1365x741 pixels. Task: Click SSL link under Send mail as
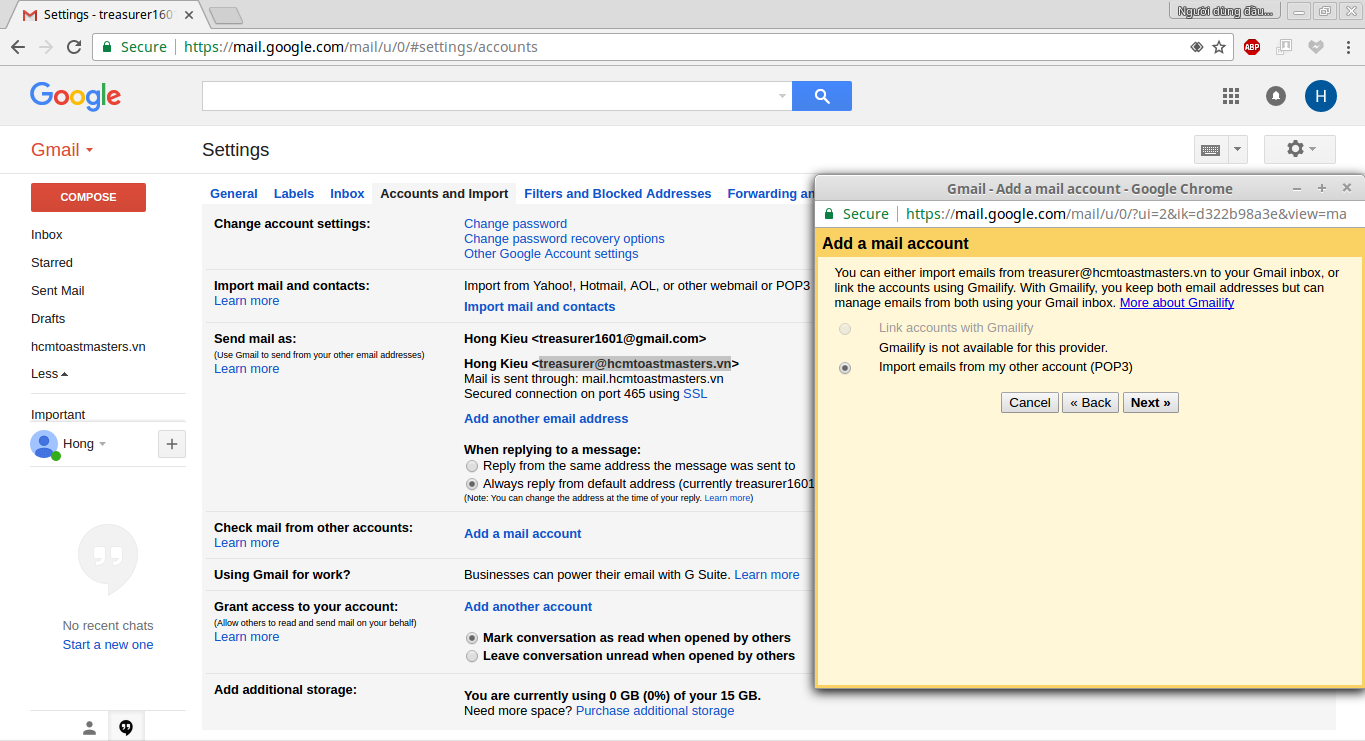click(695, 394)
